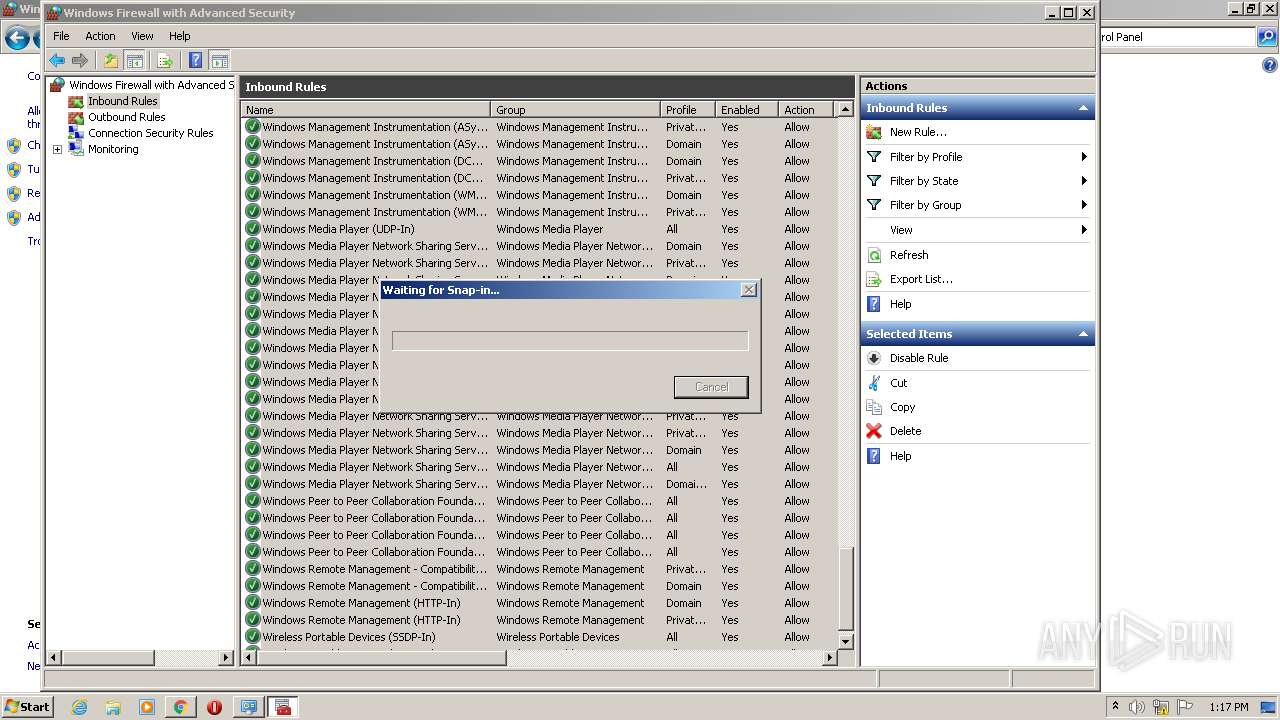The image size is (1280, 720).
Task: Click the Filter by Profile funnel icon
Action: click(x=874, y=157)
